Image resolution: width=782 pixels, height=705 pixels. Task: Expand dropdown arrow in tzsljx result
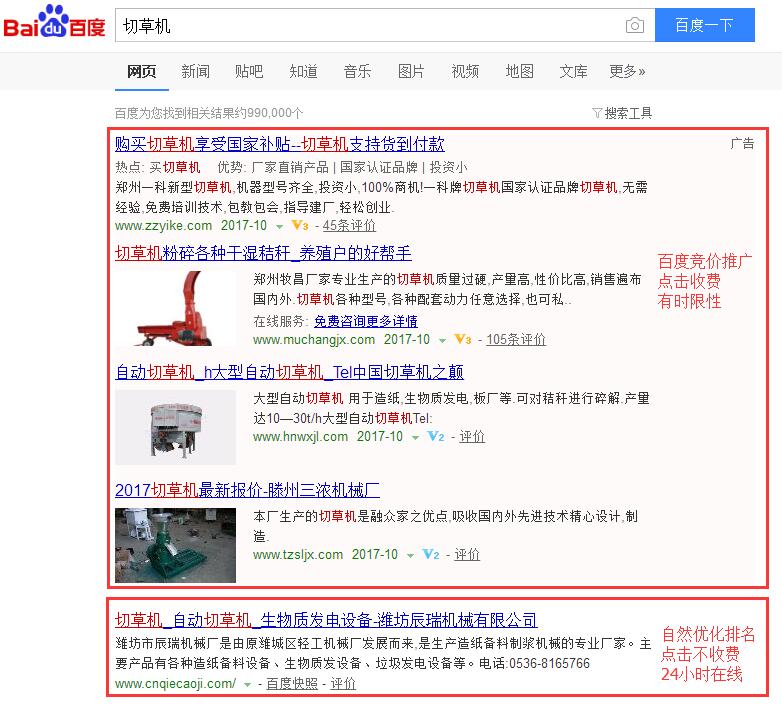pos(410,556)
